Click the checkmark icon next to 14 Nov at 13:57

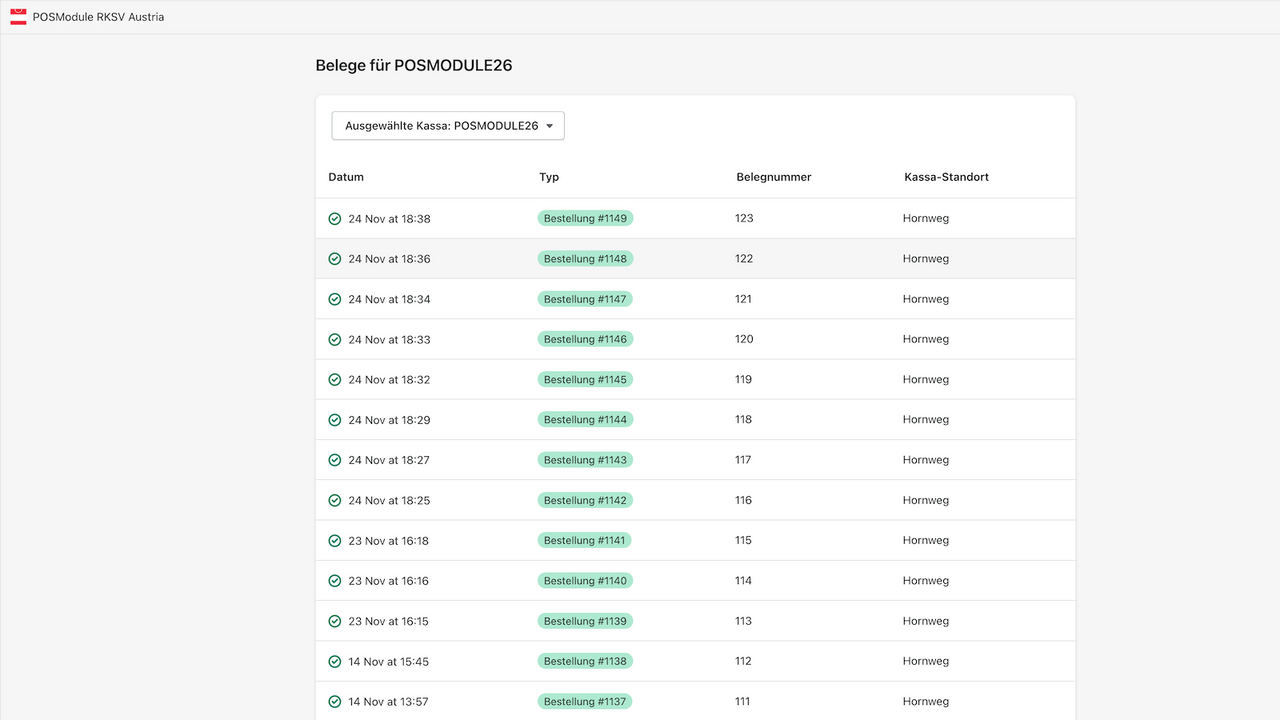(334, 701)
